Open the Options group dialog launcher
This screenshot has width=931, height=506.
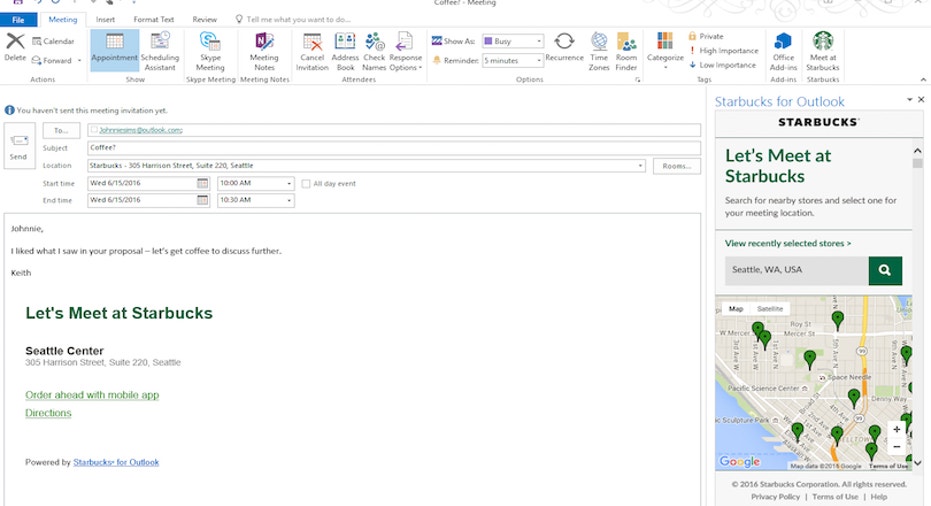[638, 80]
